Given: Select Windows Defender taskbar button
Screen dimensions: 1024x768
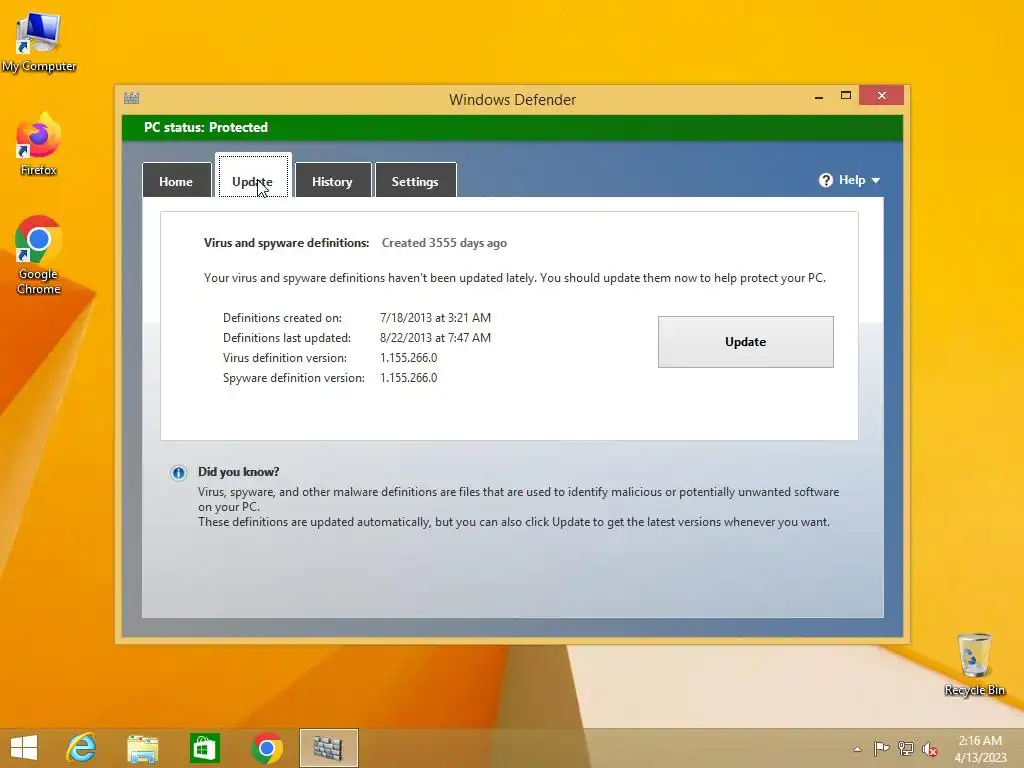Looking at the screenshot, I should (328, 748).
